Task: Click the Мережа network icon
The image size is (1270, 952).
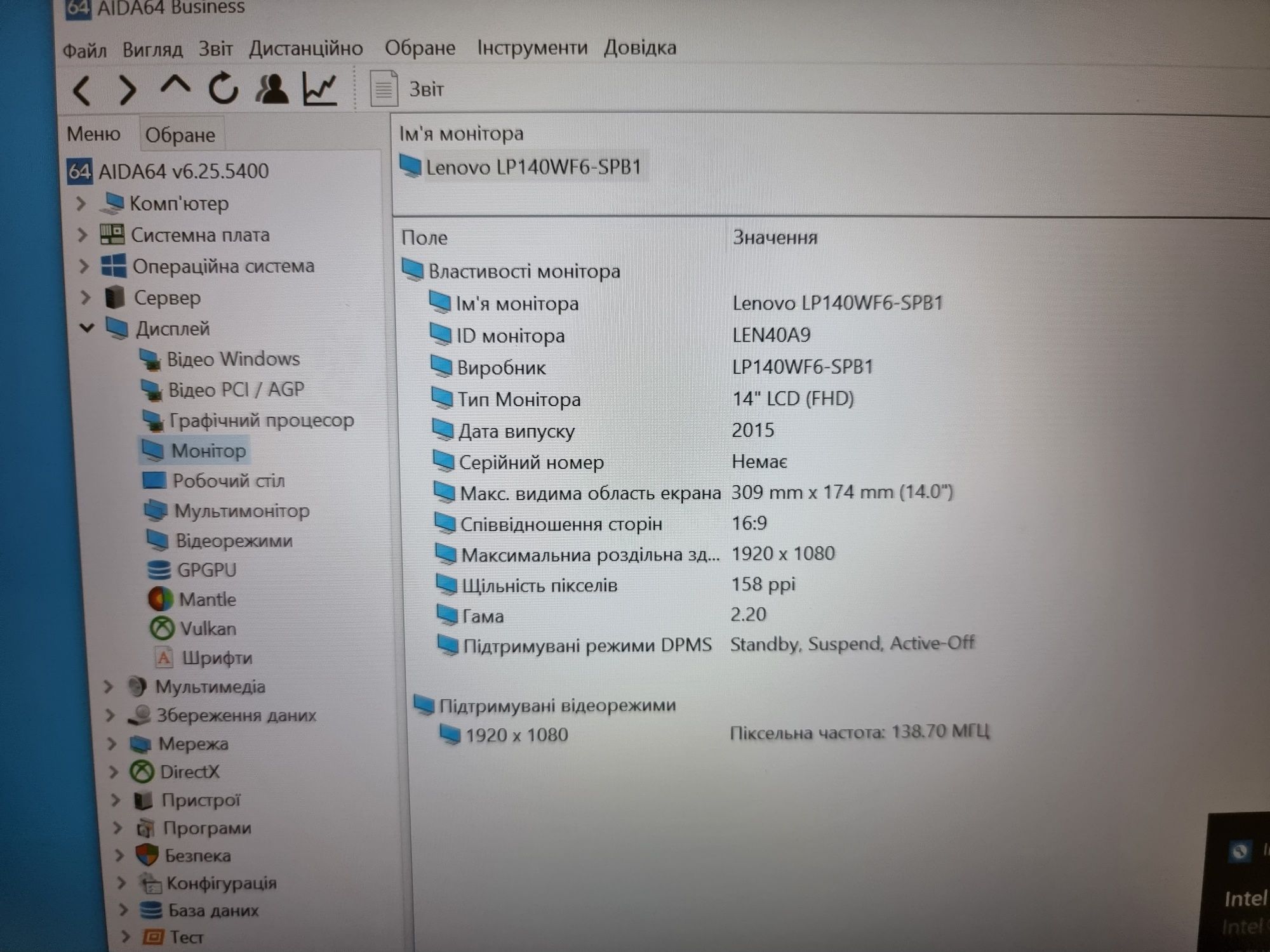Action: (140, 744)
